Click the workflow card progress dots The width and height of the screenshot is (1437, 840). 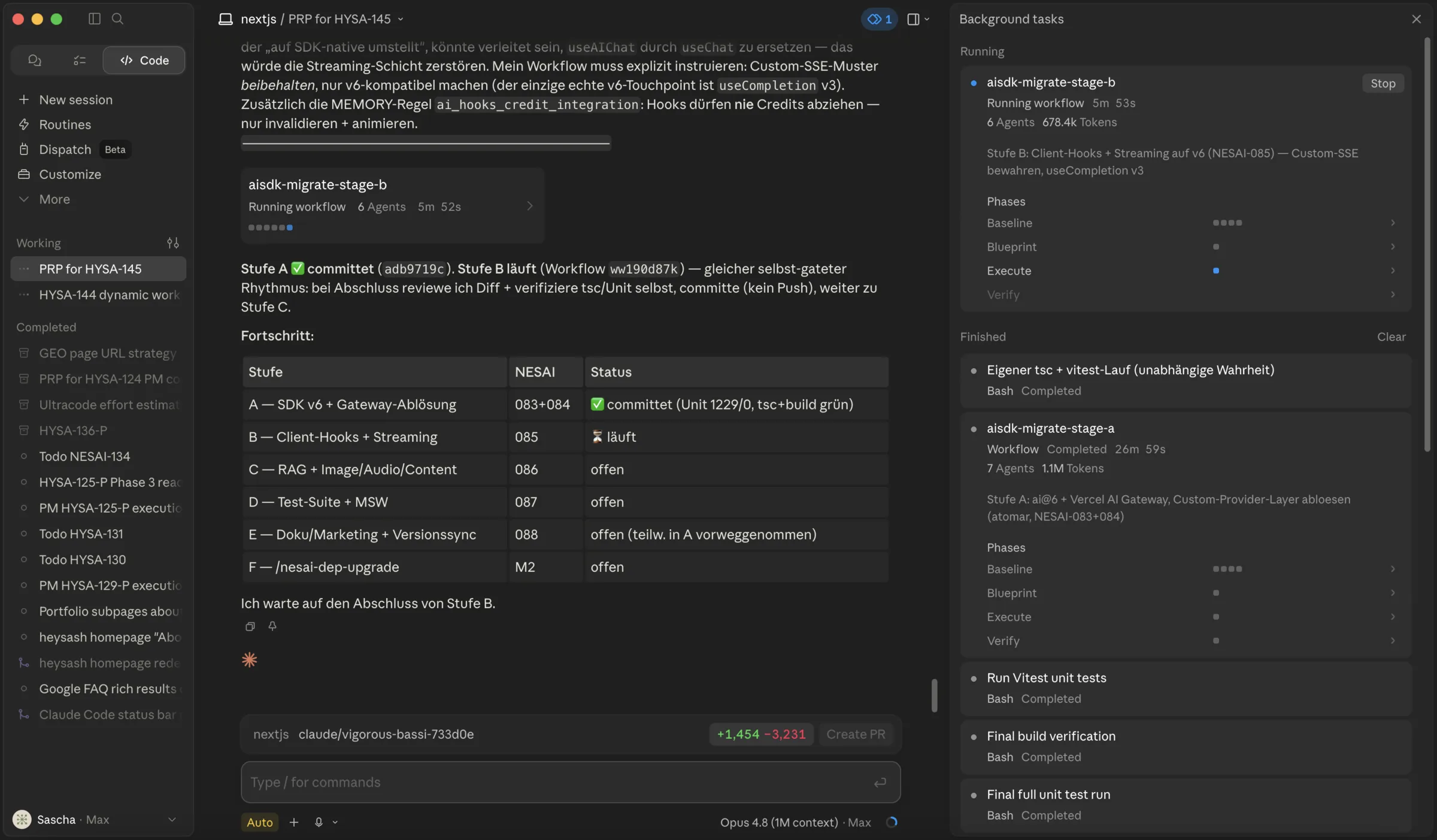pos(270,228)
